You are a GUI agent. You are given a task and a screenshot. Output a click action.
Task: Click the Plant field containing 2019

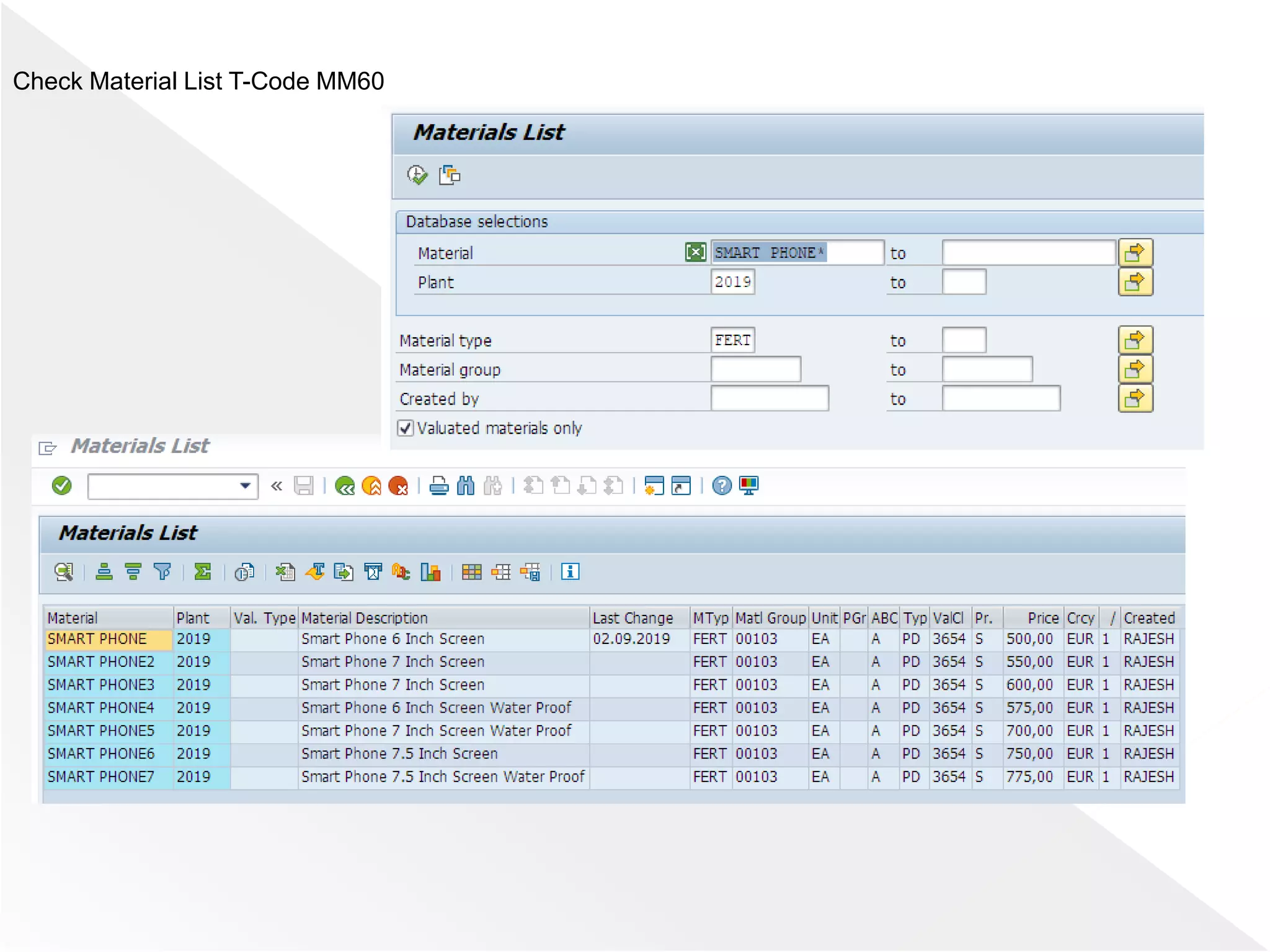(x=732, y=282)
